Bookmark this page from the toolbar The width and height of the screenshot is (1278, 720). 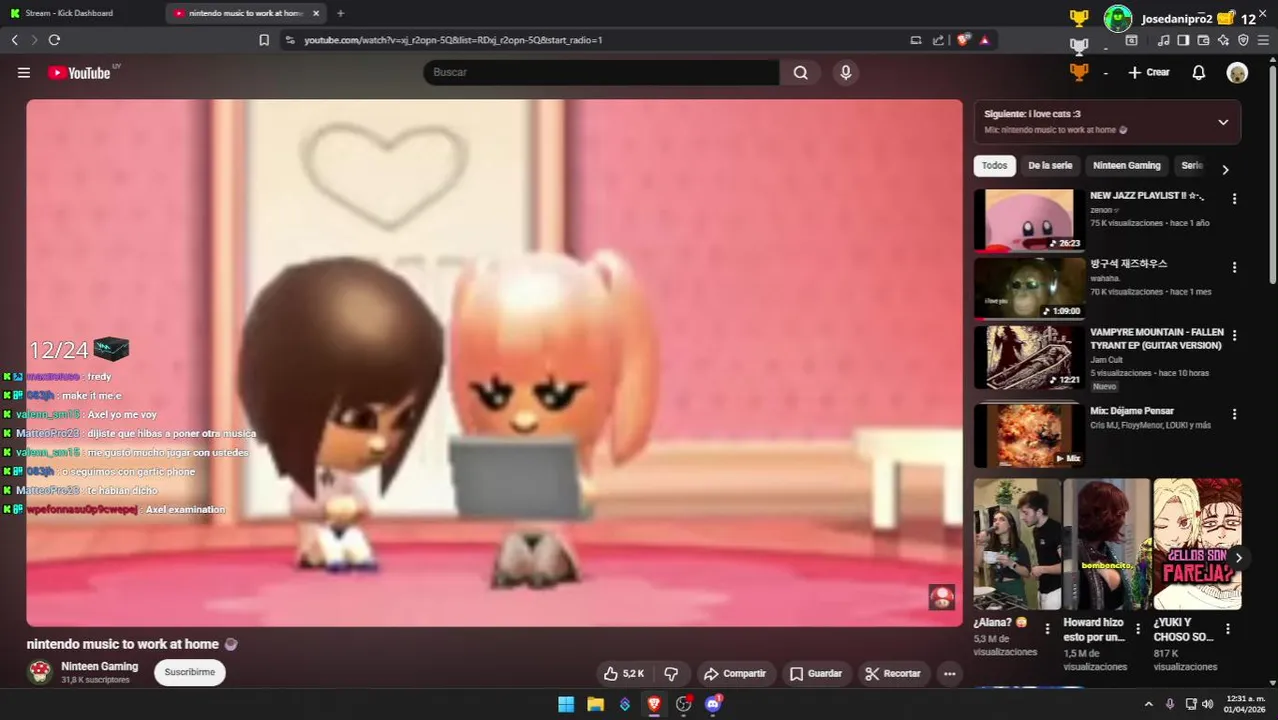tap(264, 40)
